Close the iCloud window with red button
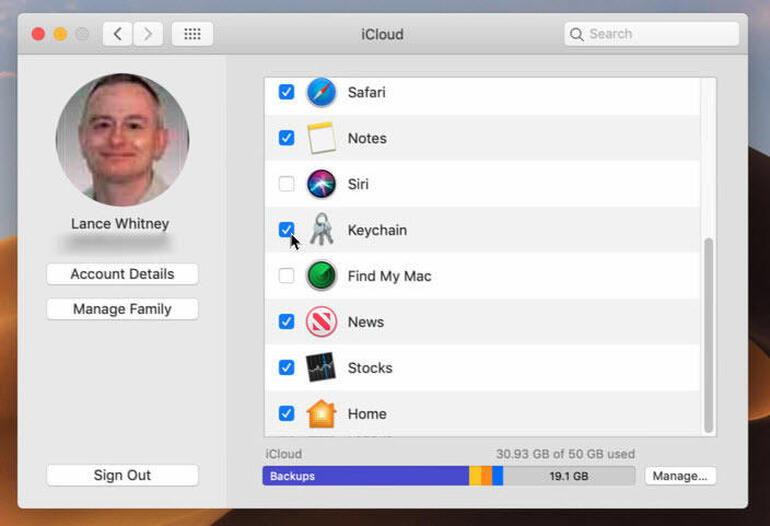The width and height of the screenshot is (770, 526). pos(38,34)
